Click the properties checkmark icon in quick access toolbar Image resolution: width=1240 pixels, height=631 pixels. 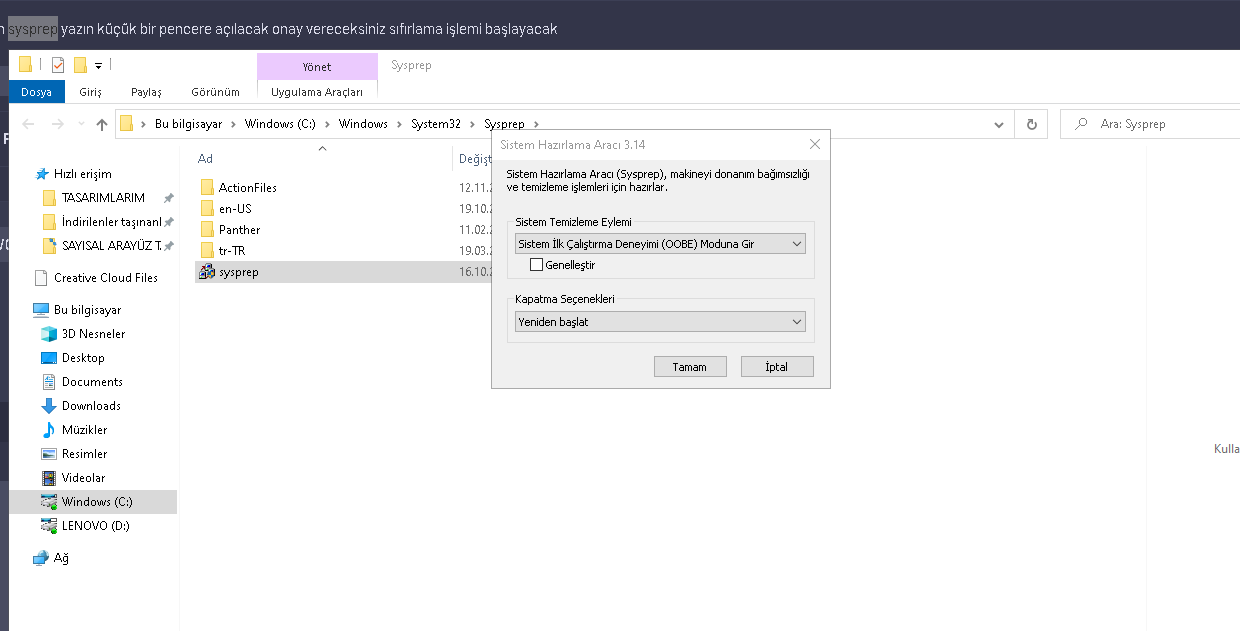coord(58,65)
